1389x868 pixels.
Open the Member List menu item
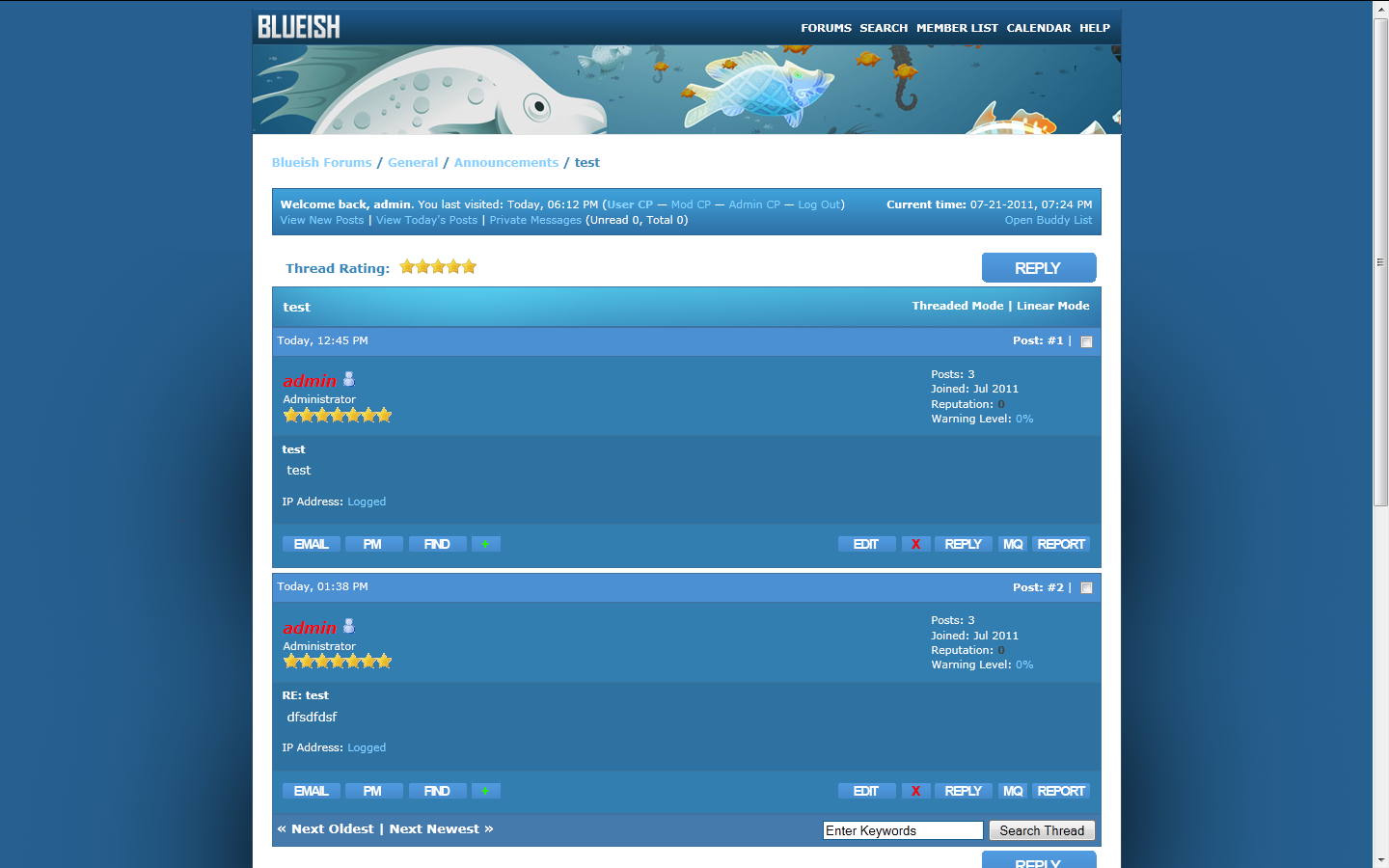click(x=957, y=28)
